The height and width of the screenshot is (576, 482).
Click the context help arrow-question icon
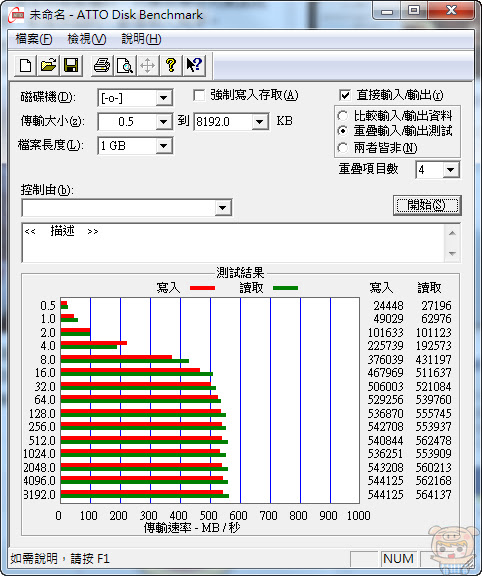click(194, 66)
